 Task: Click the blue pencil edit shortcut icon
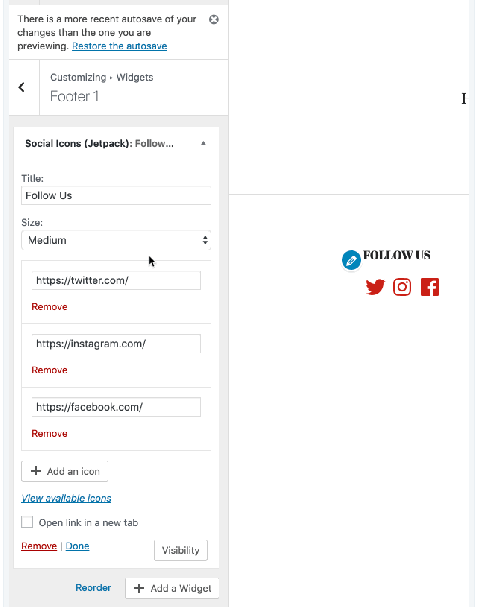click(x=351, y=260)
